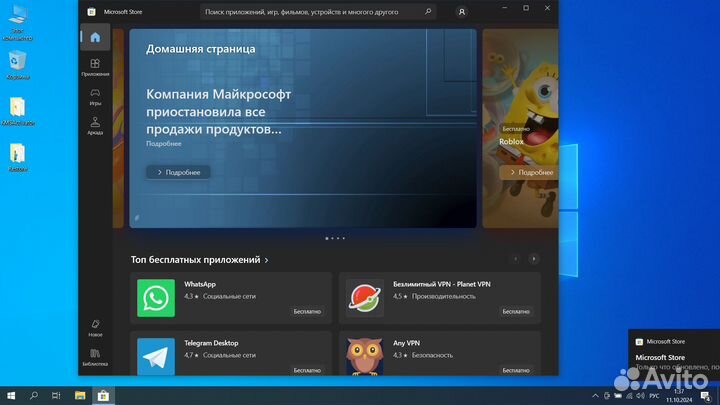
Task: Open the Roblox banner card
Action: (520, 129)
